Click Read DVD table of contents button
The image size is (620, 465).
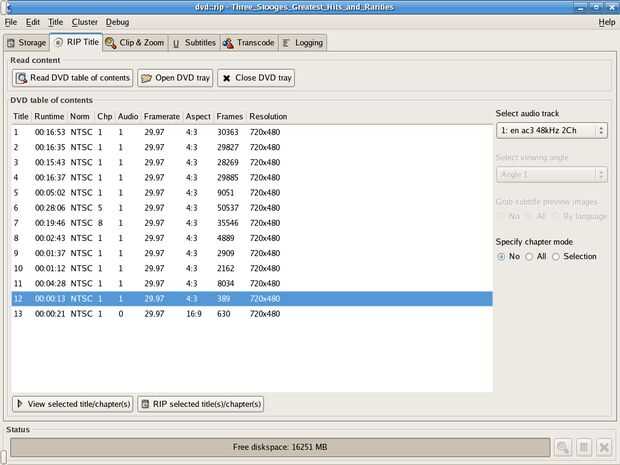[x=72, y=78]
